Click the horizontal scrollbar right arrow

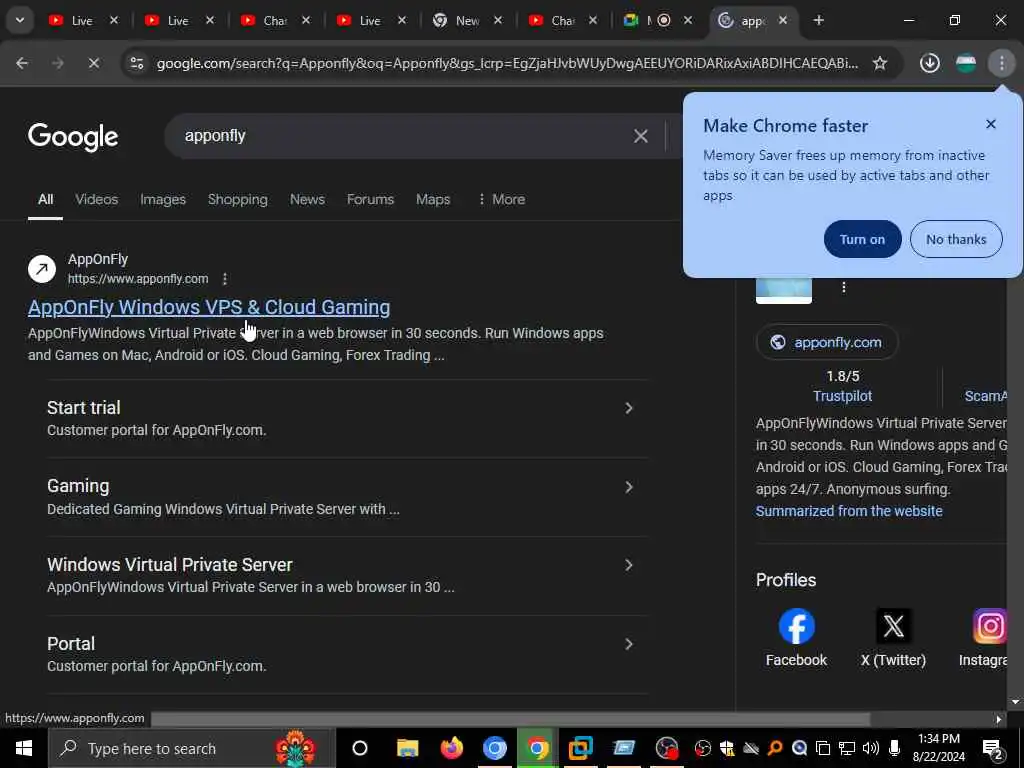coord(998,719)
